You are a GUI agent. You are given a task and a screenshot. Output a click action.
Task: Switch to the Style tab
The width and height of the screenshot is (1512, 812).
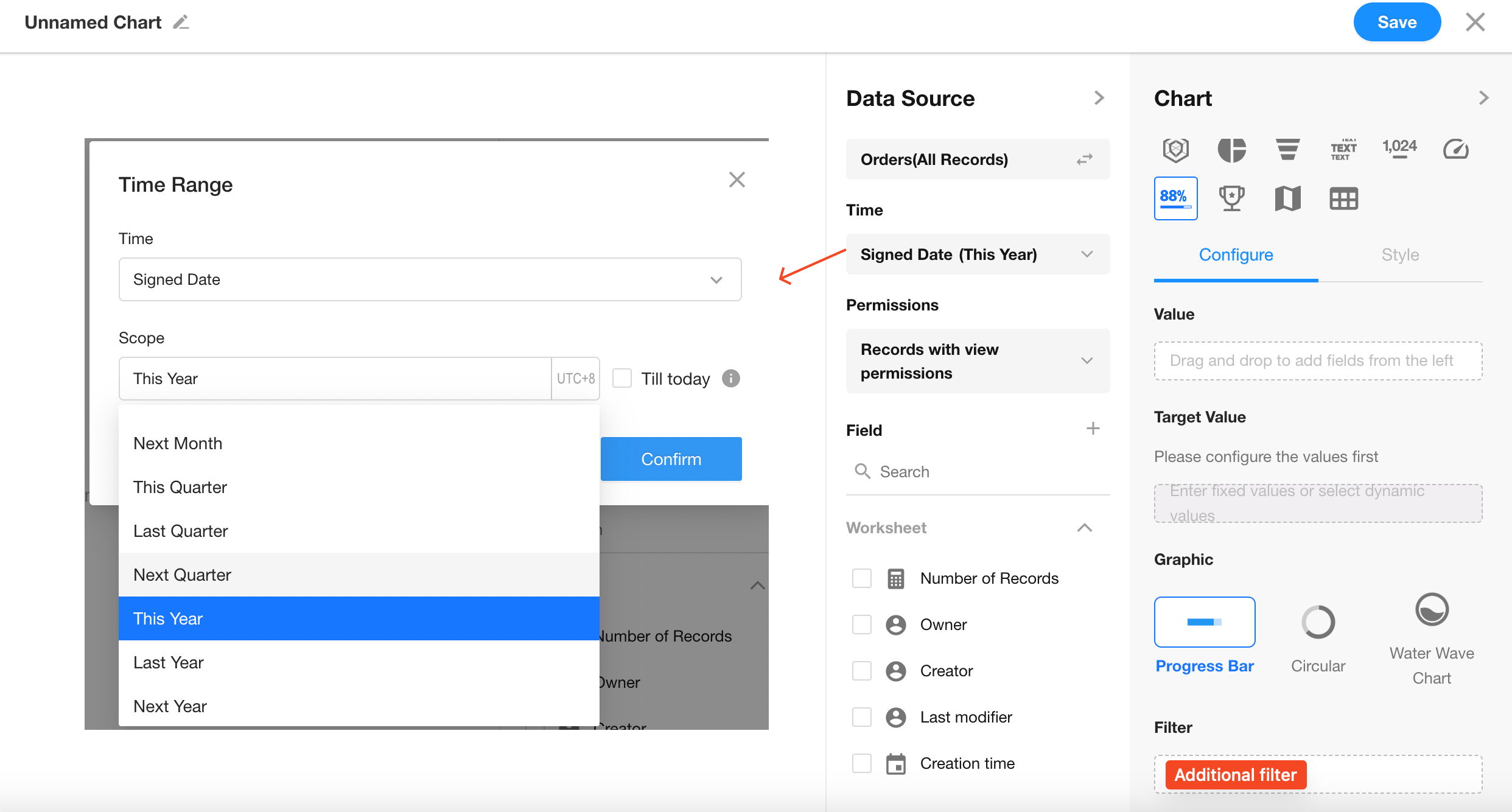pyautogui.click(x=1400, y=254)
